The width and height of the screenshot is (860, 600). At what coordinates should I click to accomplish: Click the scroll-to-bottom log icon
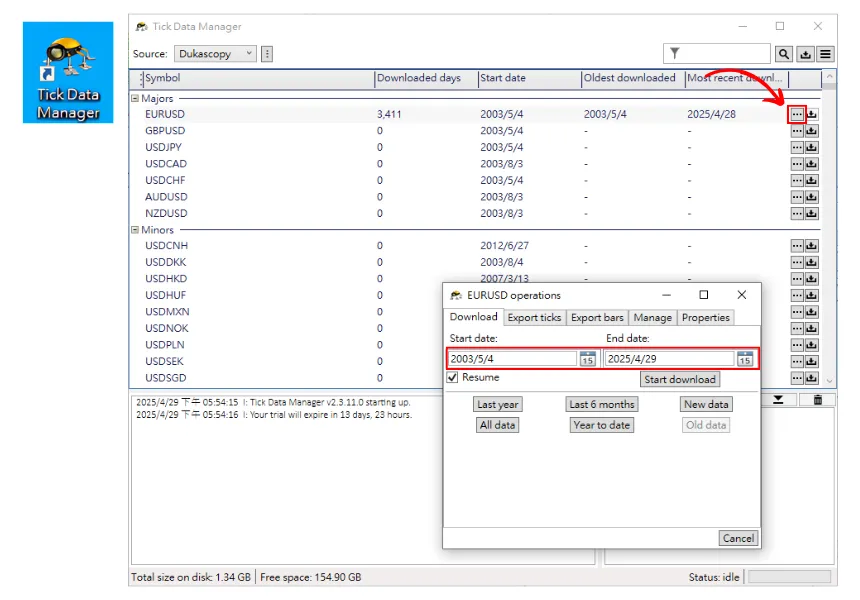[778, 400]
